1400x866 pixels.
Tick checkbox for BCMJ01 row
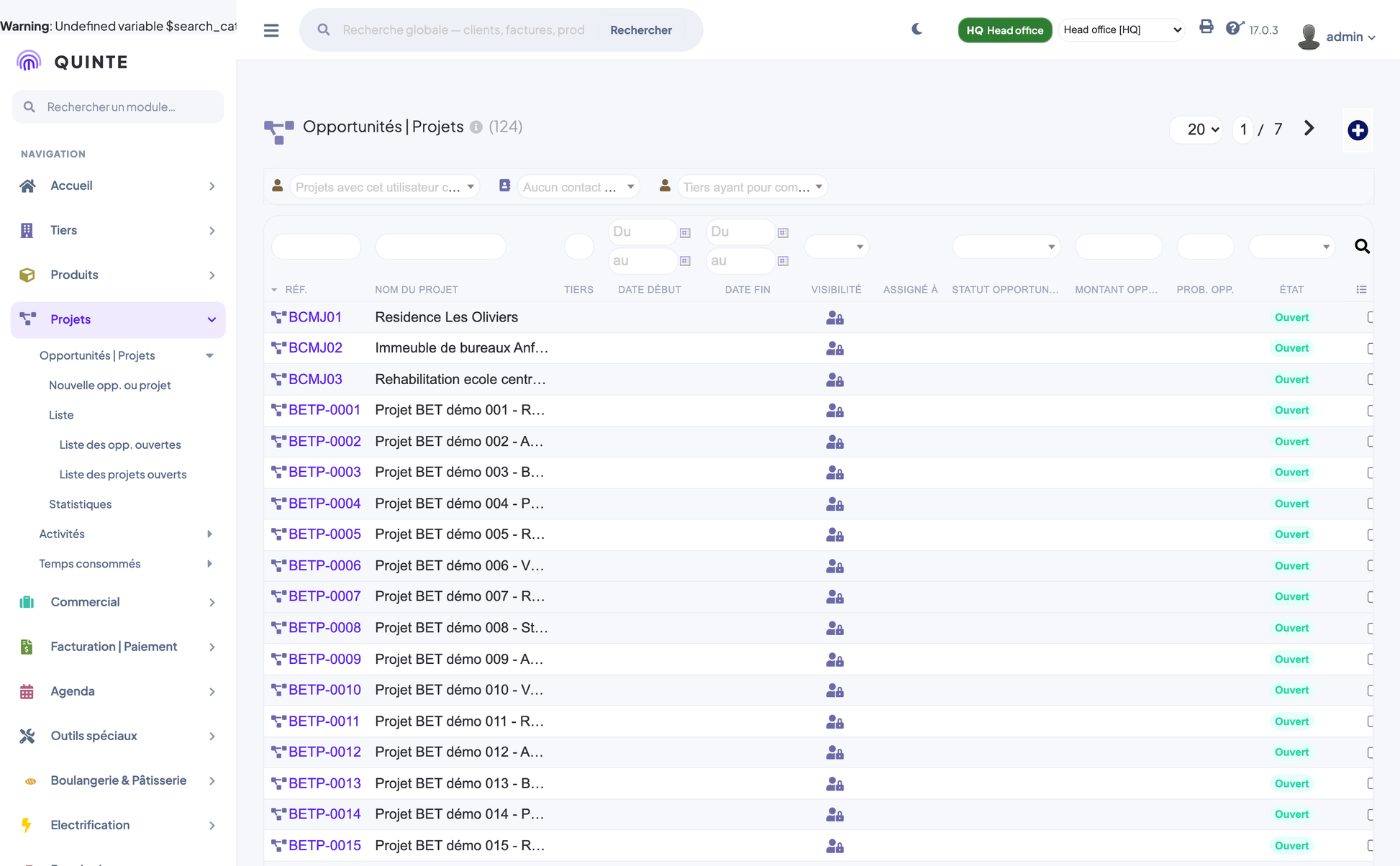[1371, 317]
